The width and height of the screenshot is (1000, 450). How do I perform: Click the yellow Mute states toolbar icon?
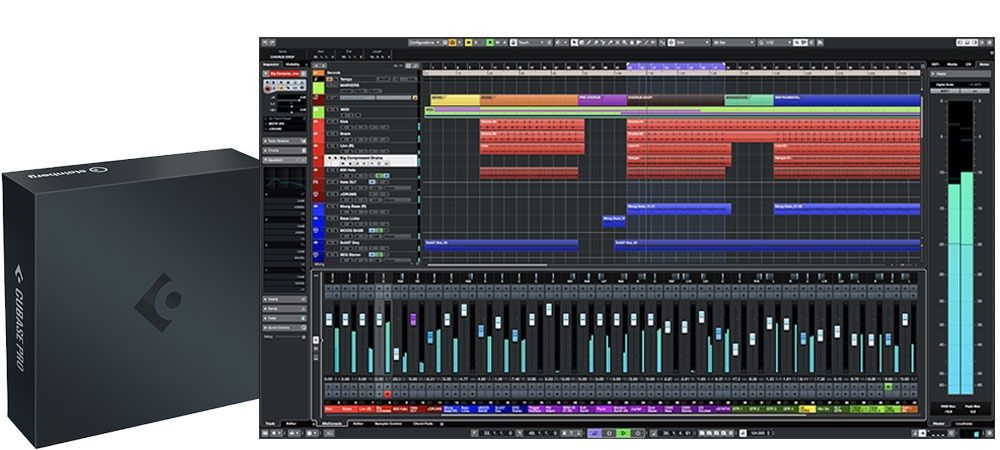469,42
